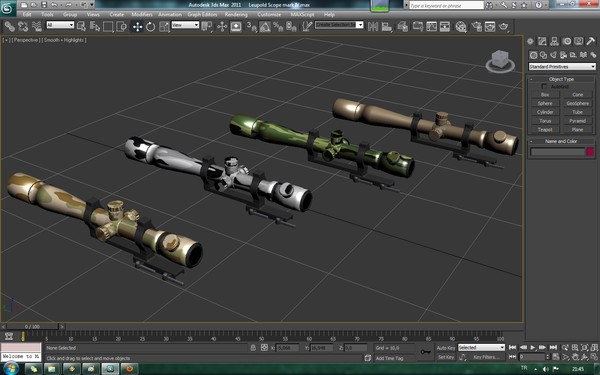The height and width of the screenshot is (375, 600).
Task: Activate the Select Object tool
Action: click(x=81, y=26)
